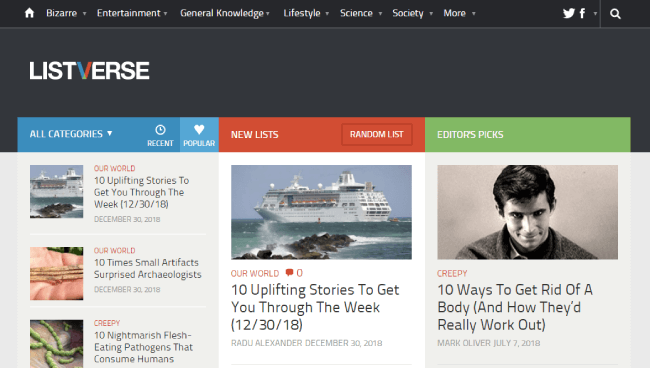Open main headline 10 Uplifting Stories To Get
650x368 pixels.
315,307
